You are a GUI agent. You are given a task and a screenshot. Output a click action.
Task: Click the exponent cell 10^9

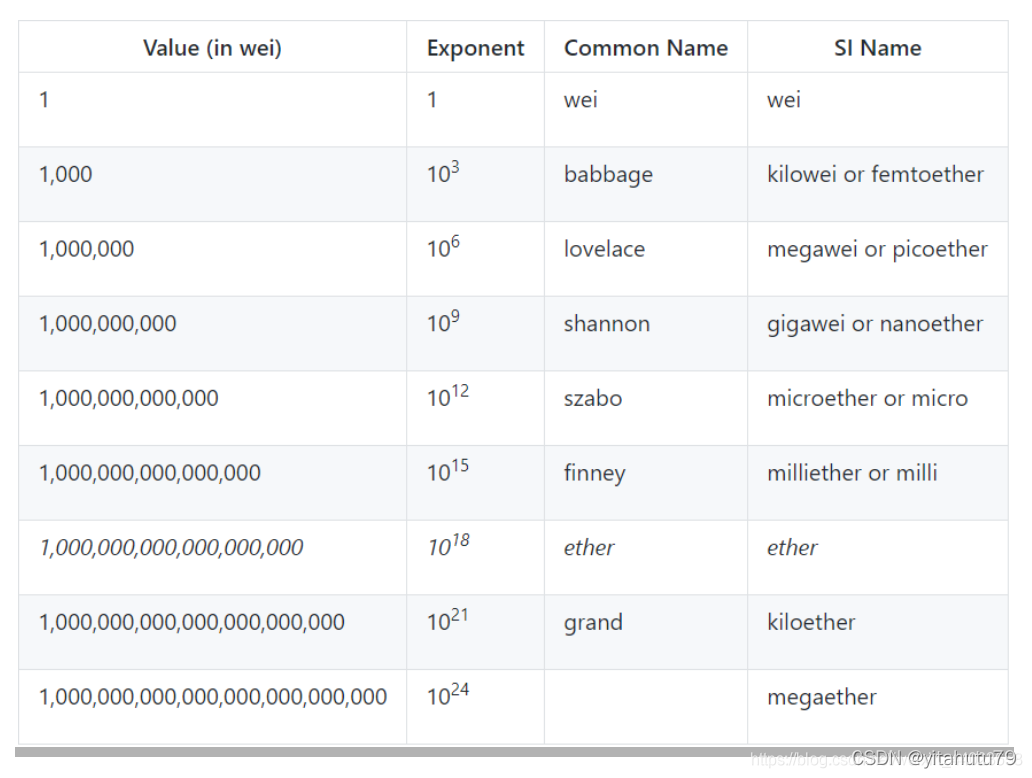tap(443, 321)
